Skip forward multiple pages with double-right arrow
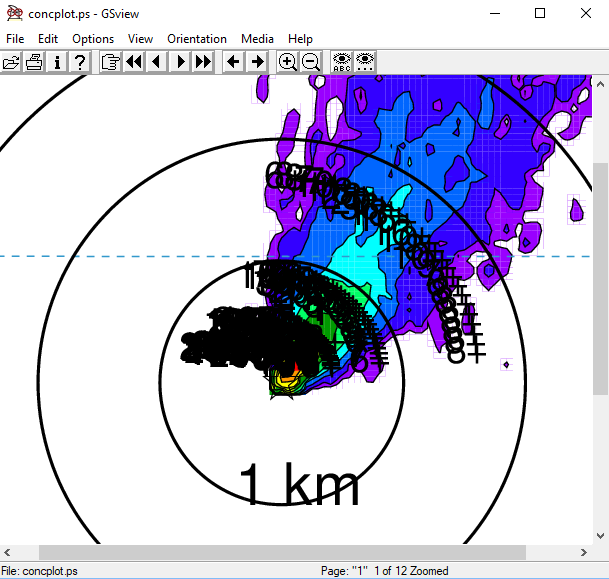This screenshot has height=579, width=609. coord(203,62)
